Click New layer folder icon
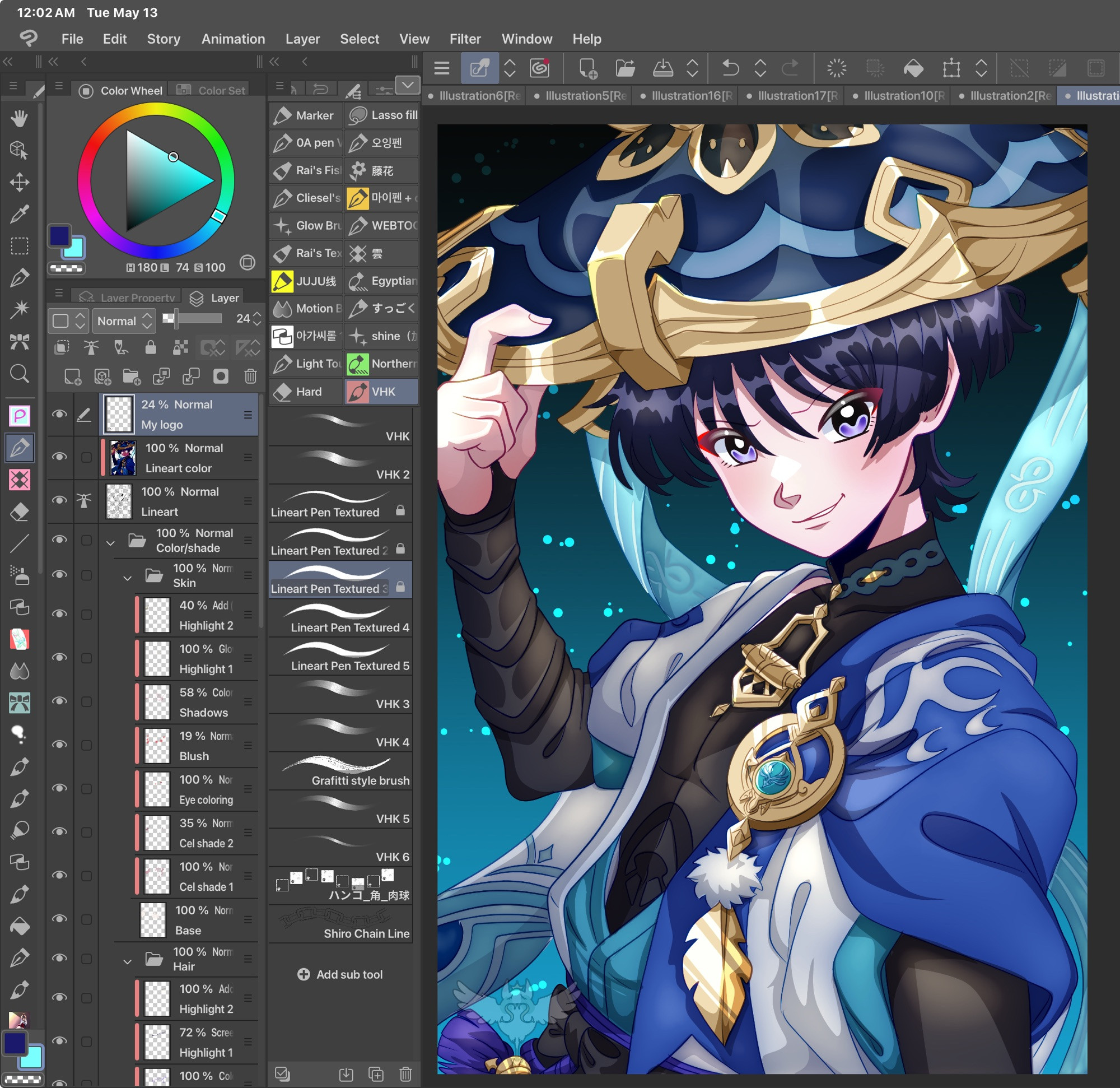 (x=132, y=376)
